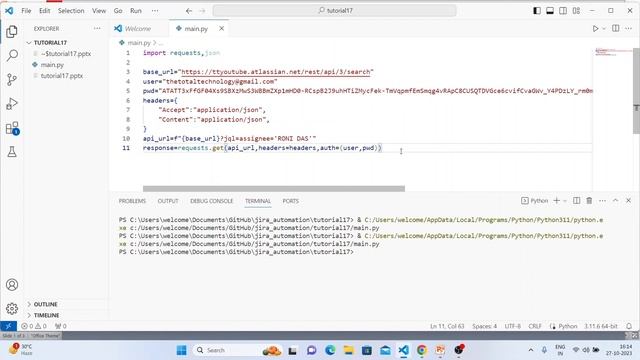Toggle the secondary side bar layout
Viewport: 640px width, 360px height.
(x=563, y=11)
